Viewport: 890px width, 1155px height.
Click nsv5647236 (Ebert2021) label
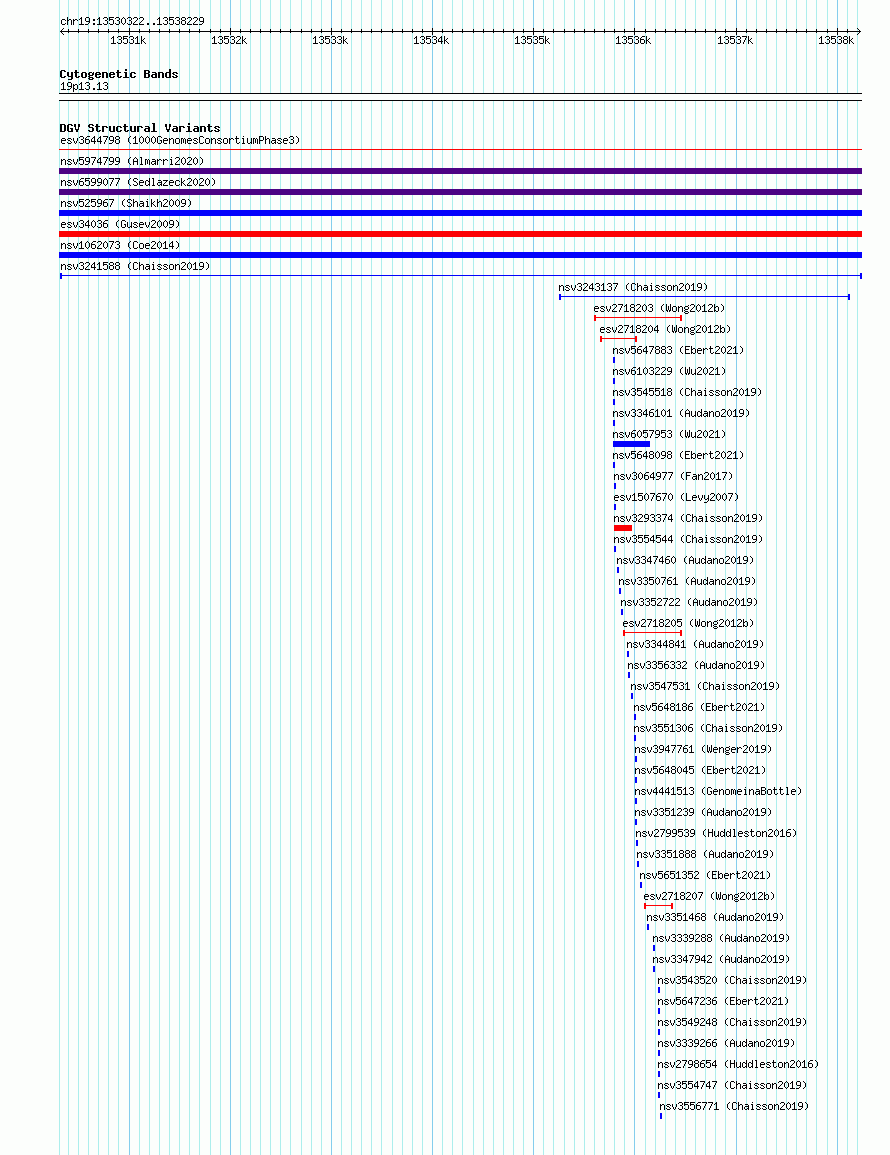coord(723,1001)
